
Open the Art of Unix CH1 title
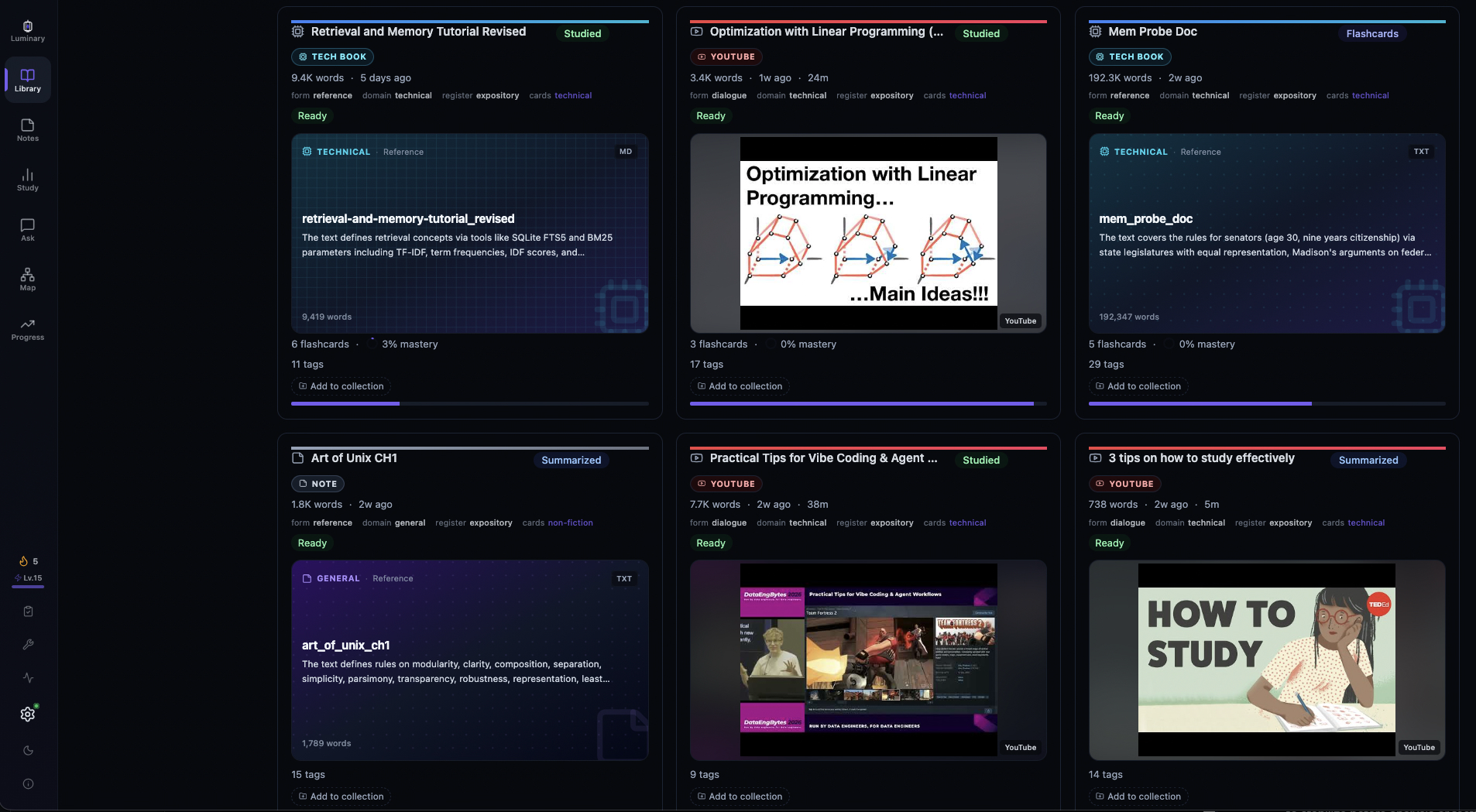(x=354, y=458)
